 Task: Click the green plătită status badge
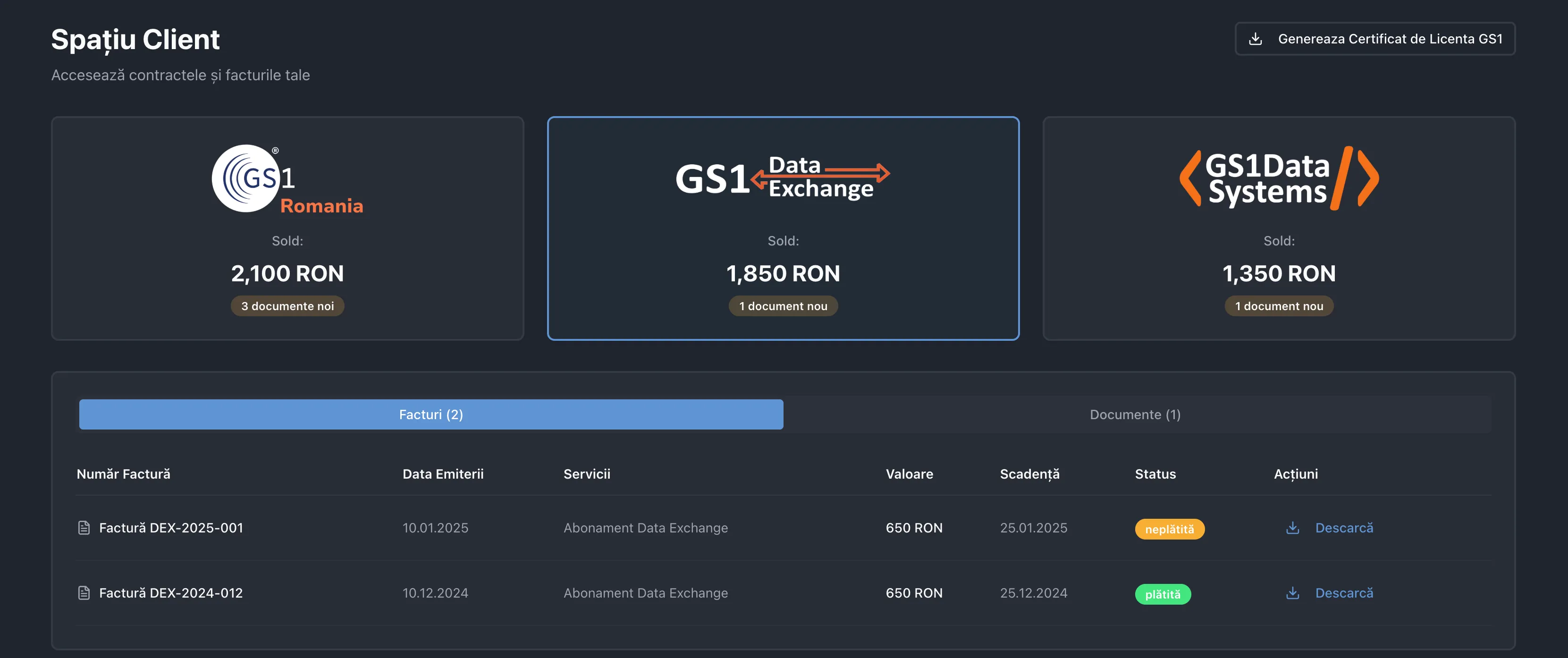coord(1162,594)
